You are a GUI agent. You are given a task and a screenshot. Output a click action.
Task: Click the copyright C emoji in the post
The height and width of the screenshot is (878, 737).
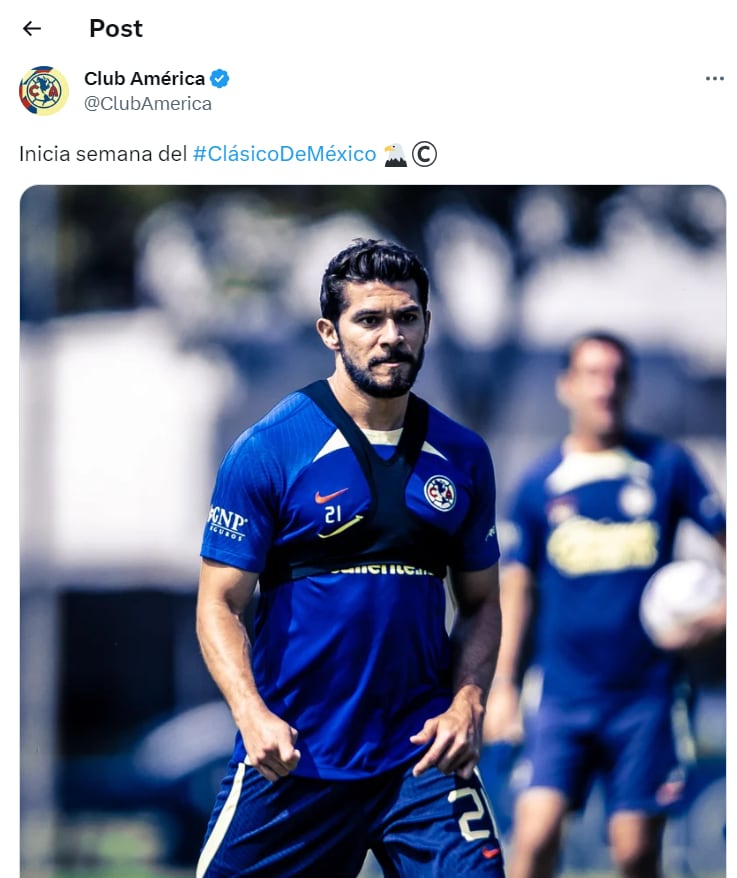pos(424,155)
